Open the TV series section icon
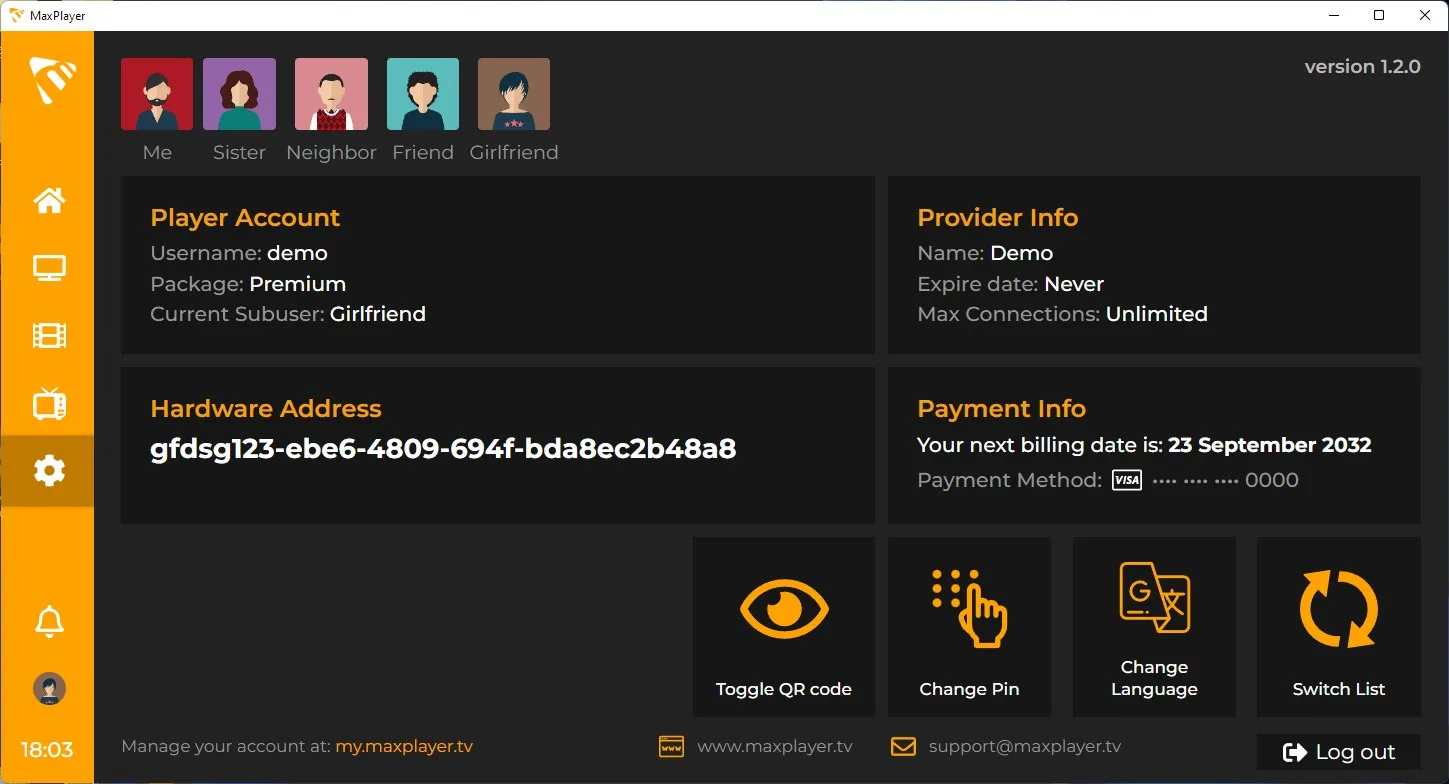Screen dimensions: 1449x784 [49, 403]
